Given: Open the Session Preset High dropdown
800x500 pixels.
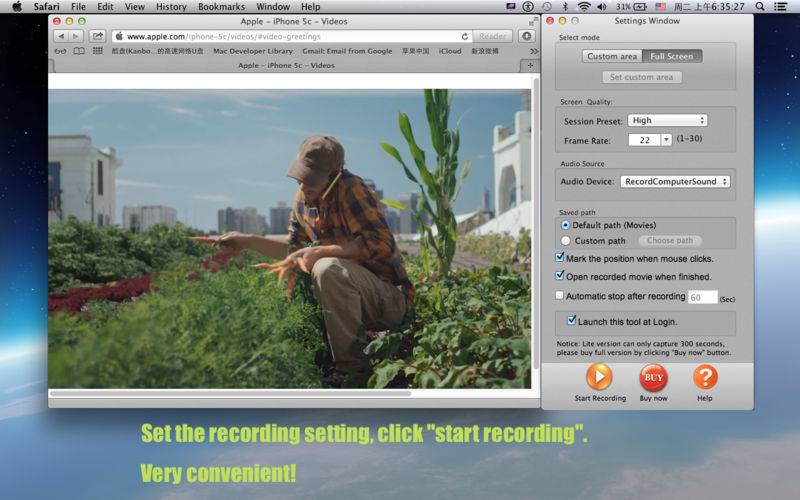Looking at the screenshot, I should [667, 120].
